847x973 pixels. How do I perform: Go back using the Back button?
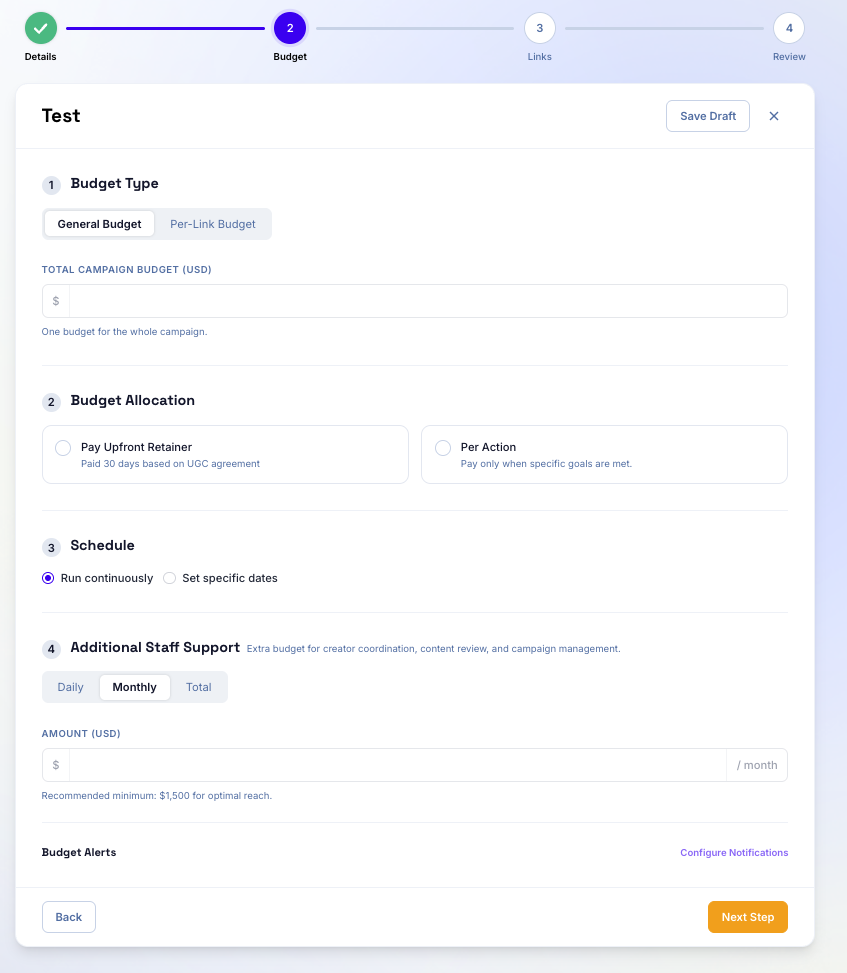point(69,917)
